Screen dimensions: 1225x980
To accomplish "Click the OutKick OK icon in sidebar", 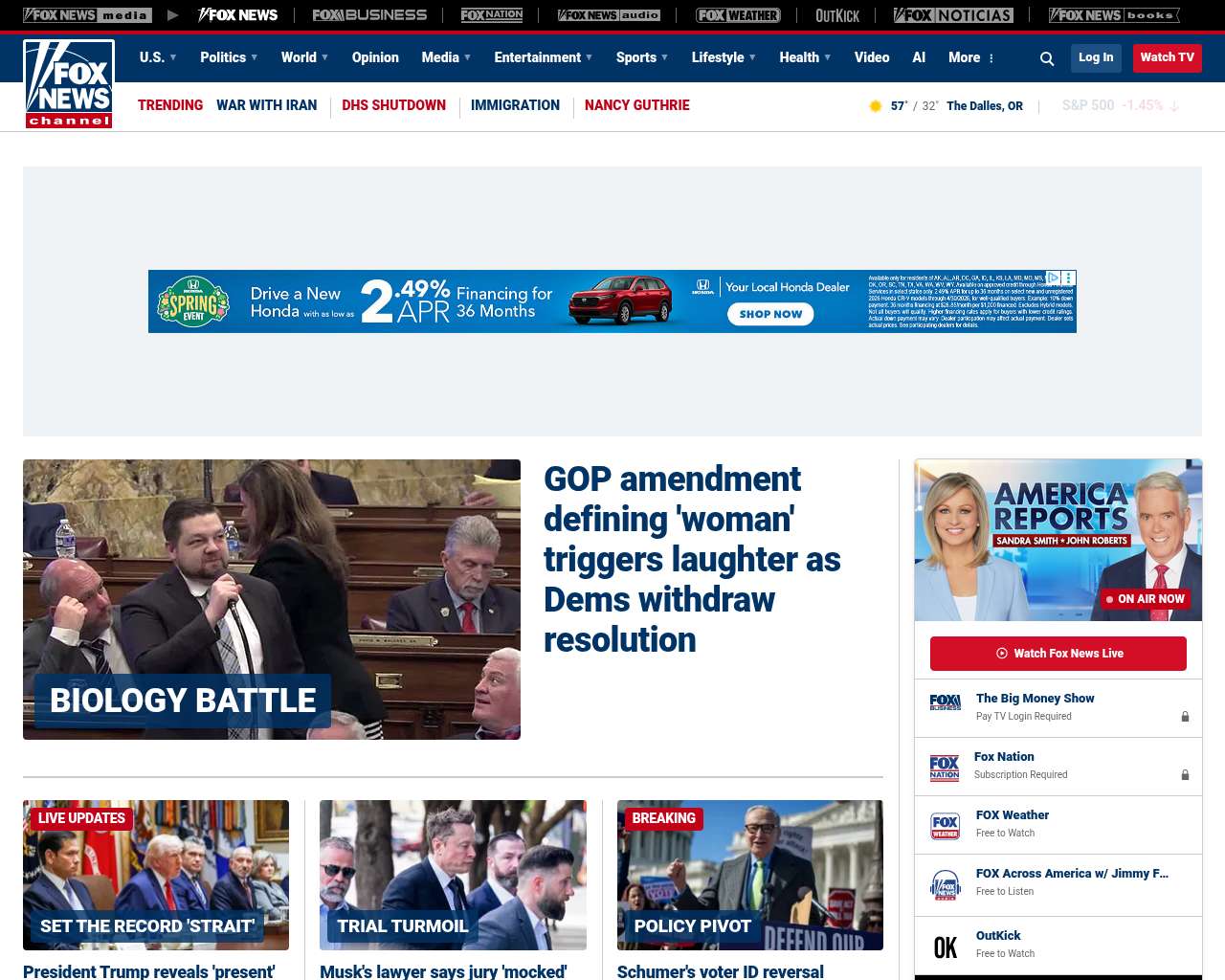I will point(946,947).
